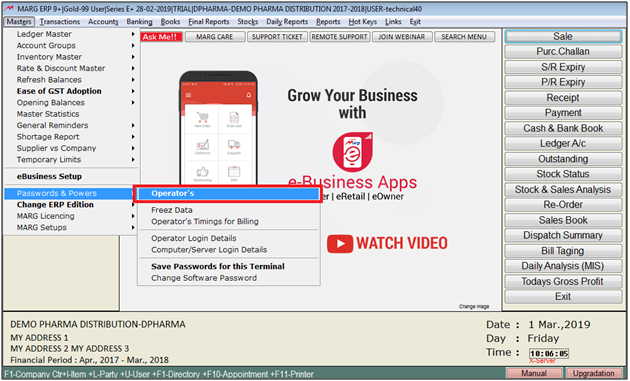The width and height of the screenshot is (630, 381).
Task: Click the Change image link
Action: (x=474, y=306)
